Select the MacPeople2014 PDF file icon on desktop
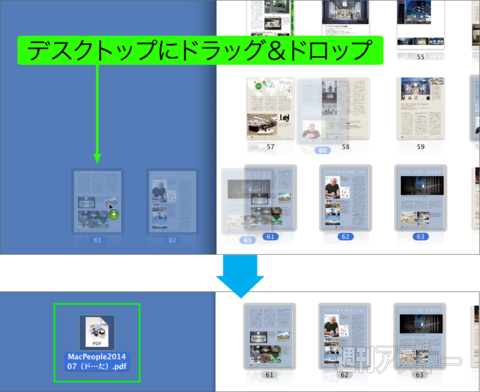The height and width of the screenshot is (392, 480). tap(97, 332)
